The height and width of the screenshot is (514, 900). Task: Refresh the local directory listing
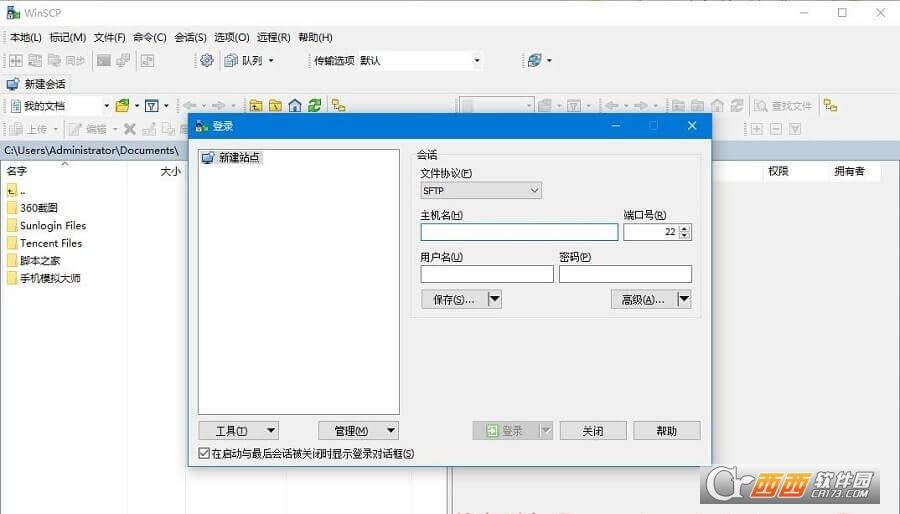pos(314,106)
